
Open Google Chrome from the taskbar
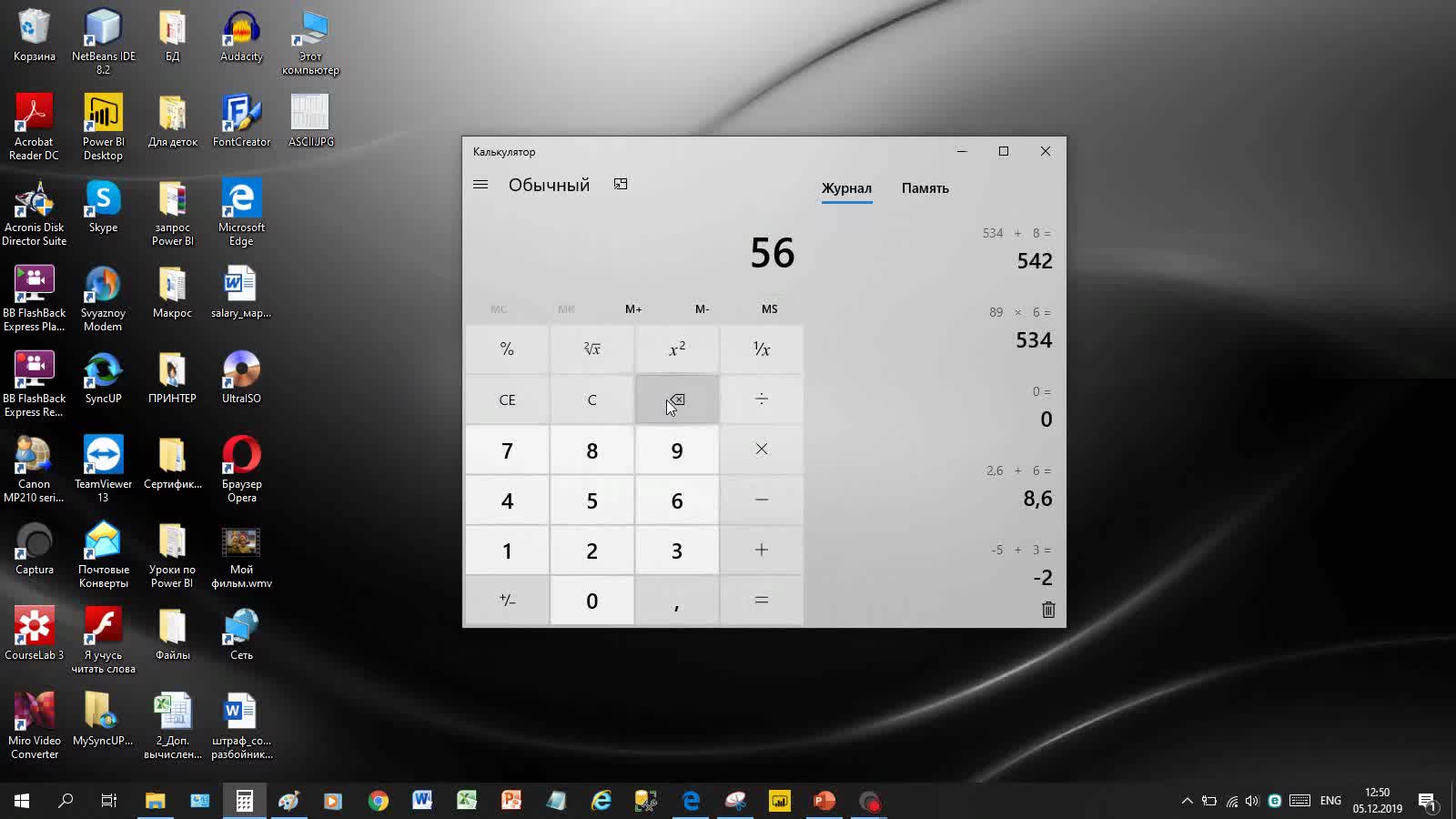point(379,801)
